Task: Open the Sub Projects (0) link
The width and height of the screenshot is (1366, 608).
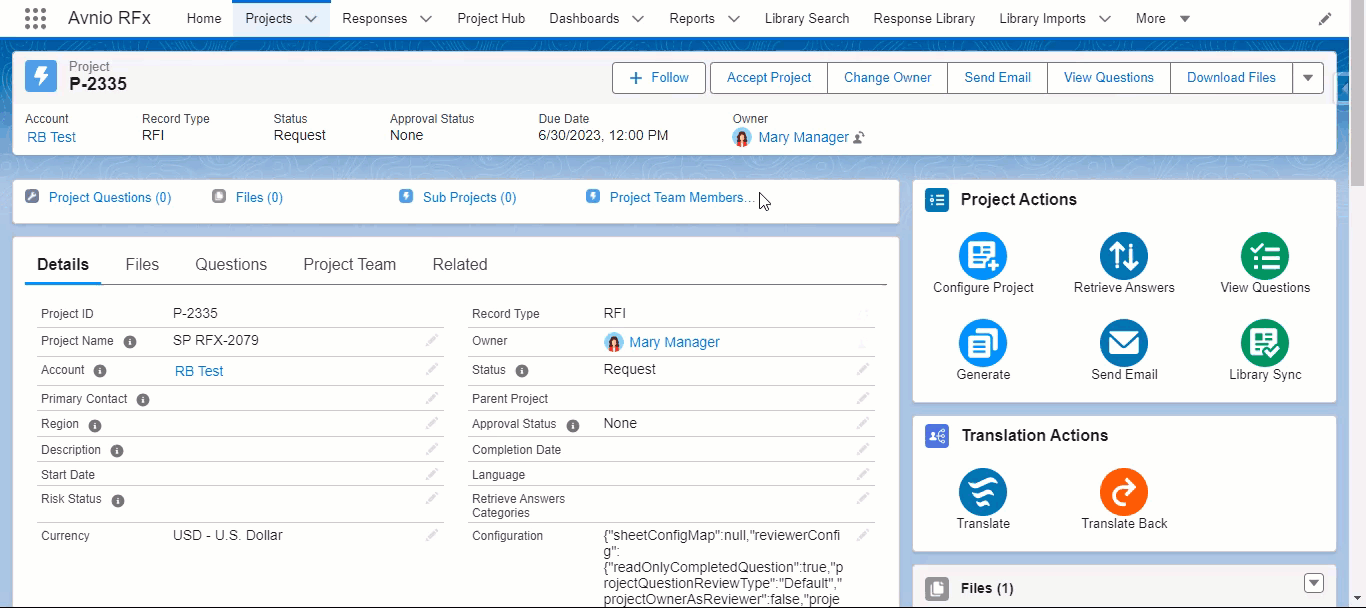Action: (x=469, y=197)
